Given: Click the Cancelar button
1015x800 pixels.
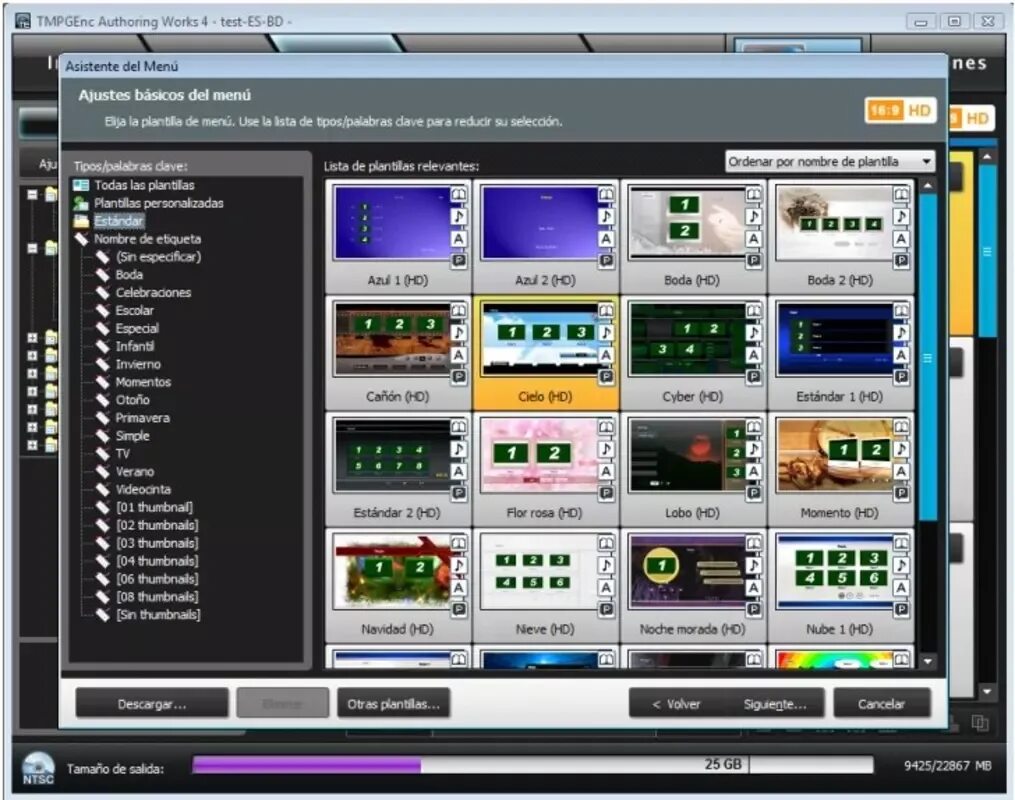Looking at the screenshot, I should coord(882,704).
